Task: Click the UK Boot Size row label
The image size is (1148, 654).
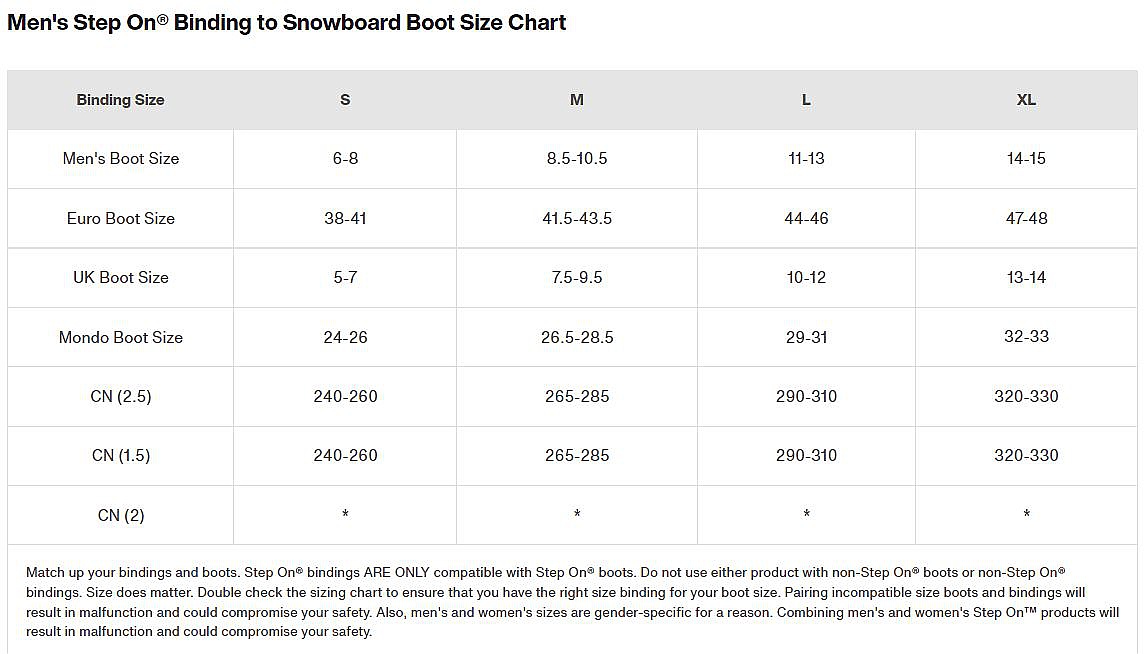Action: pos(120,277)
